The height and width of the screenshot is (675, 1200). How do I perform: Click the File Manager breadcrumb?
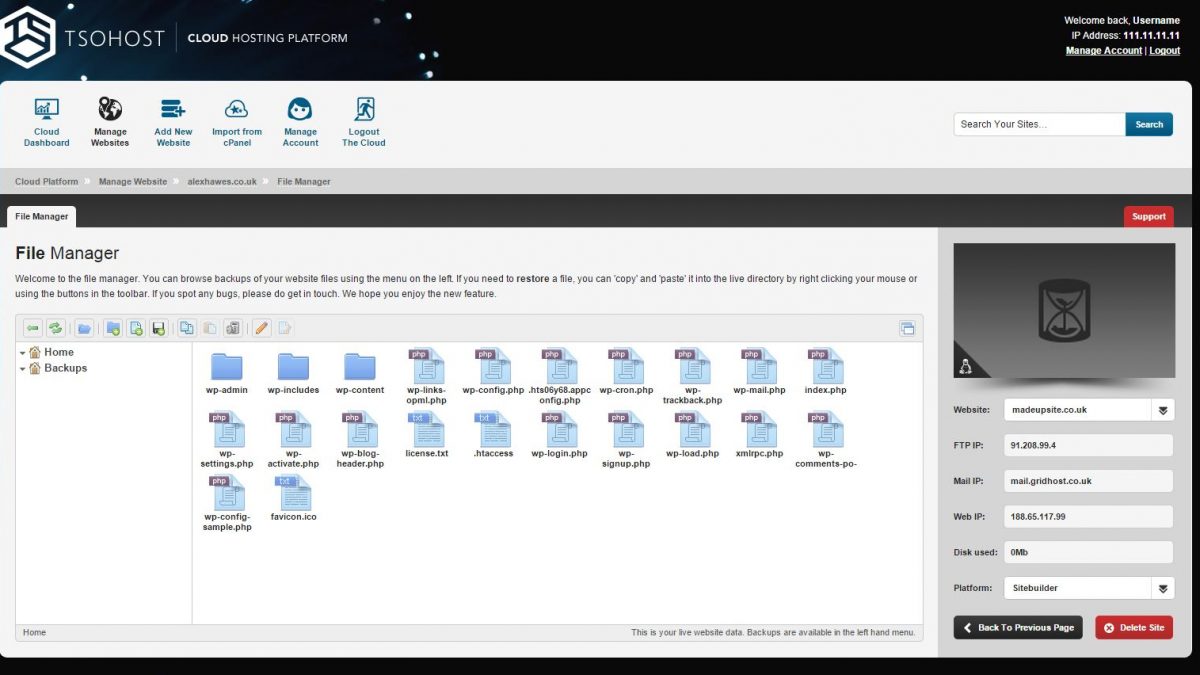coord(304,182)
